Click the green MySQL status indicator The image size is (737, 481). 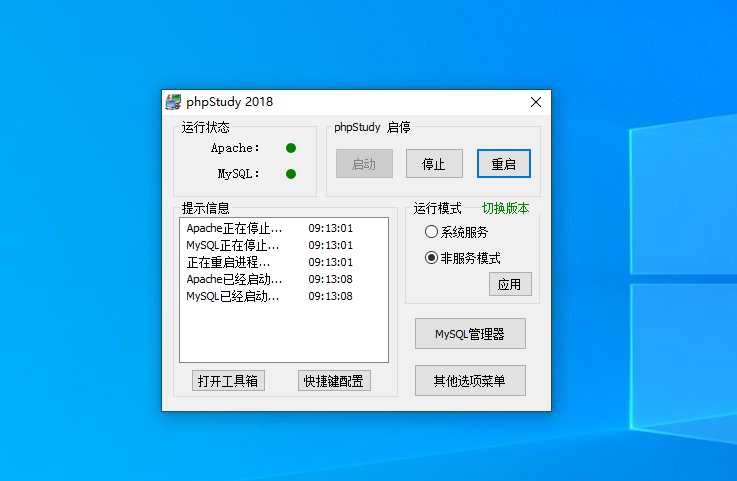tap(291, 174)
